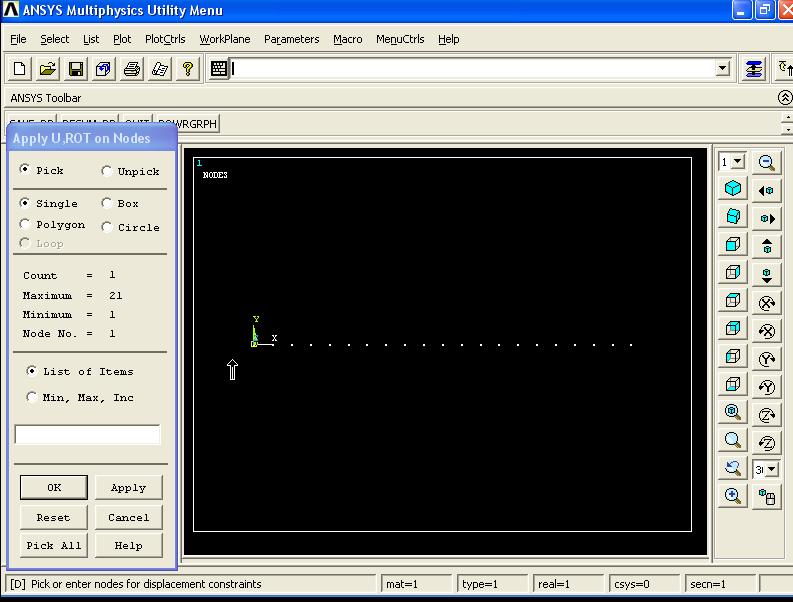The image size is (793, 602).
Task: Open the Plot menu
Action: (x=122, y=39)
